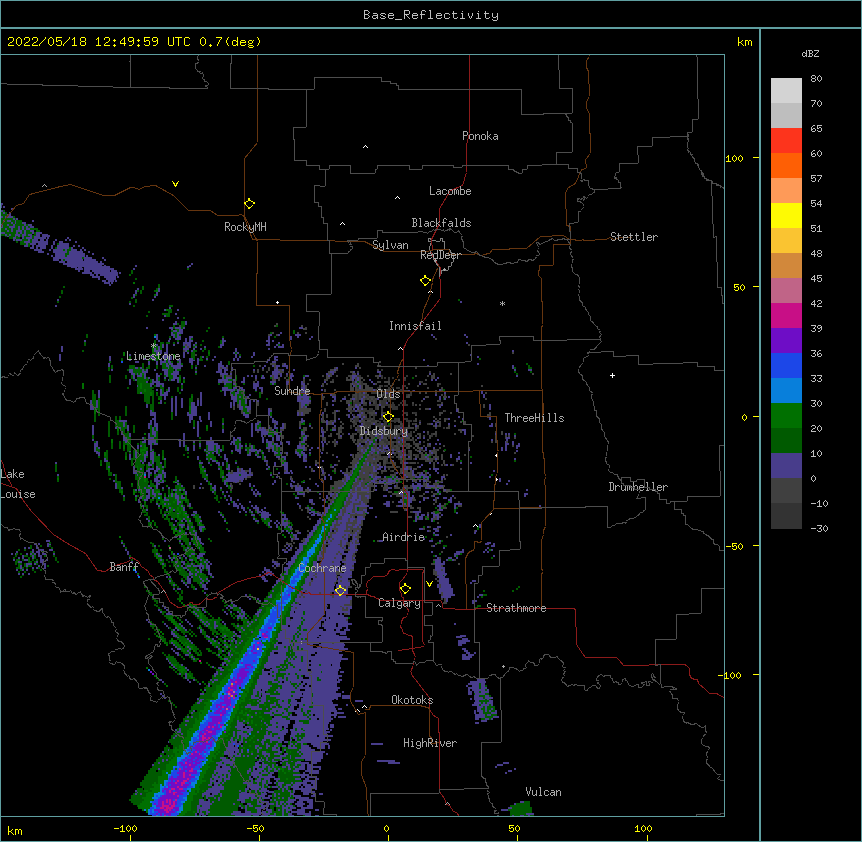The image size is (862, 842).
Task: Click the ThreeHills label
Action: point(534,418)
